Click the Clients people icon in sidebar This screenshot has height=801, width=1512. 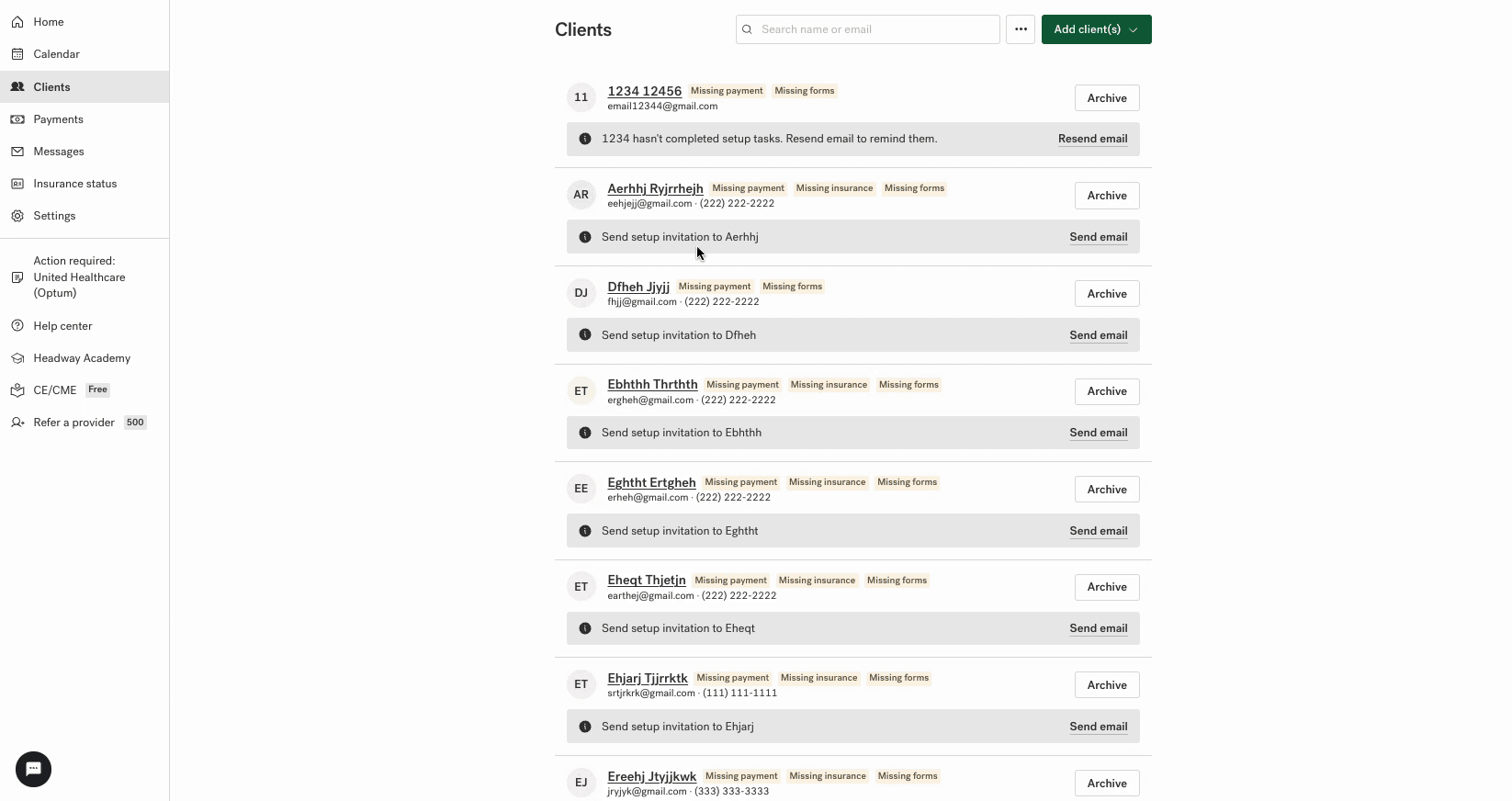coord(17,87)
